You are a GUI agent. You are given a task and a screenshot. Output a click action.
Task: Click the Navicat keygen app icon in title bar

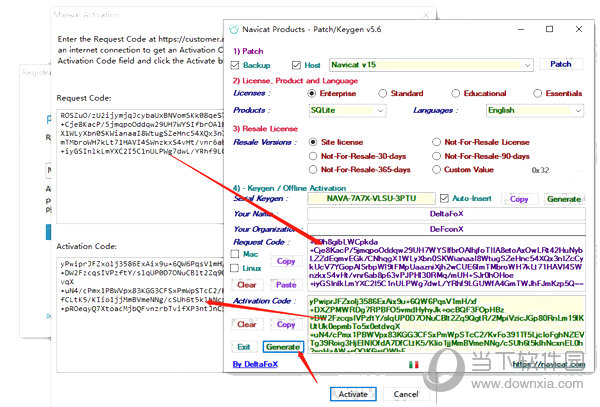(233, 29)
